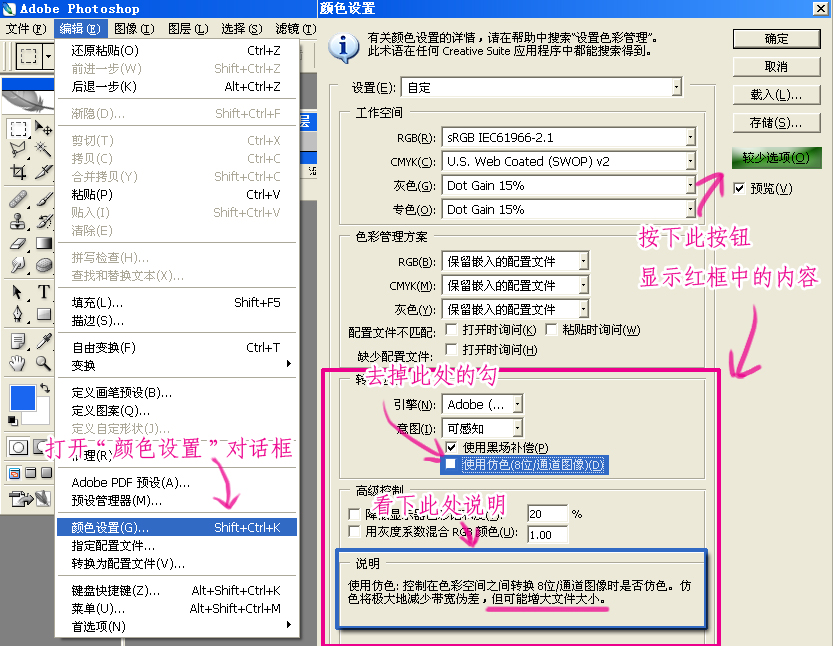Open CMYK color management policy dropdown

click(x=515, y=285)
